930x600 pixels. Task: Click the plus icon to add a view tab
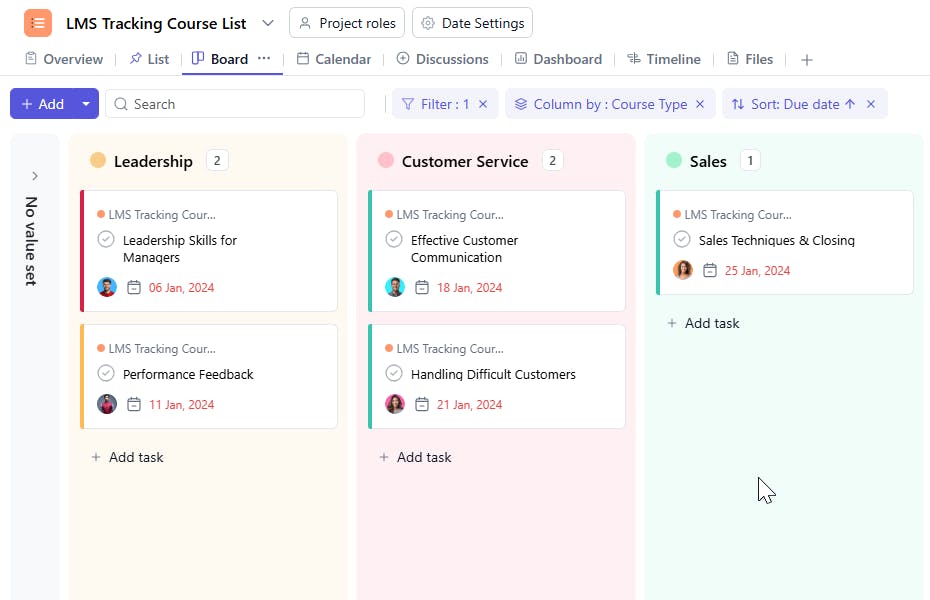click(807, 60)
